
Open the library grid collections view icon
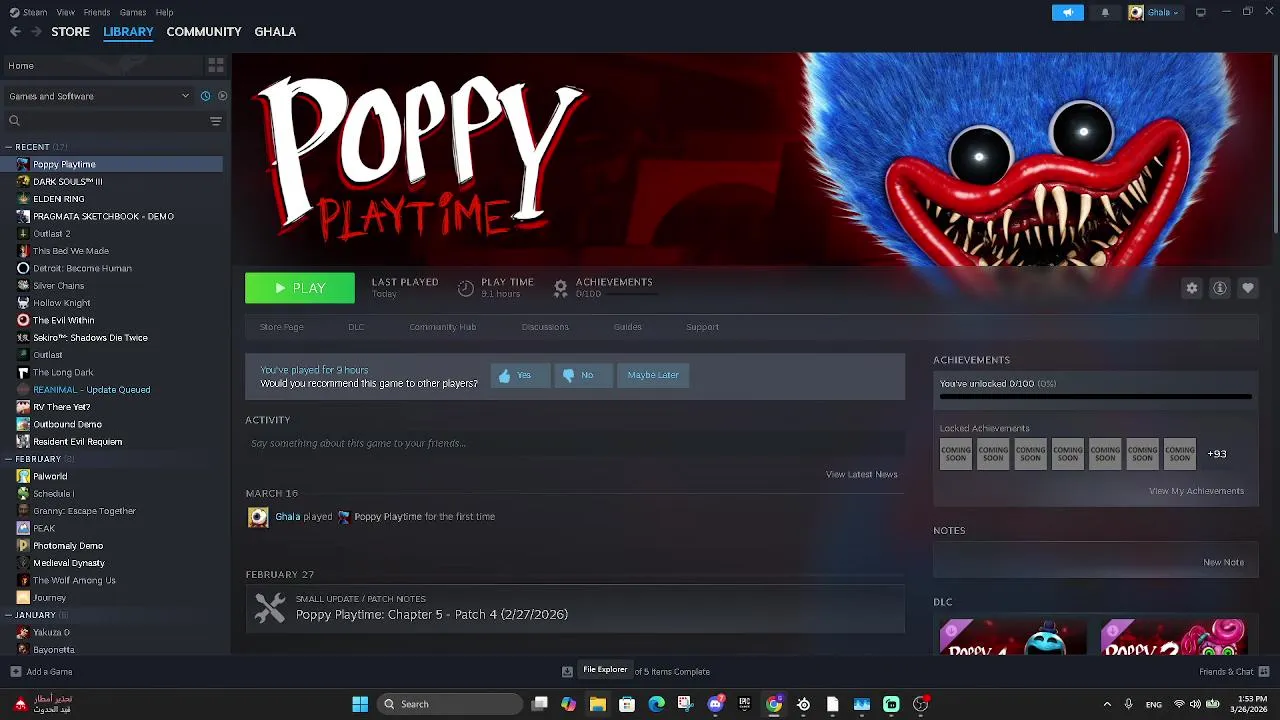coord(216,66)
